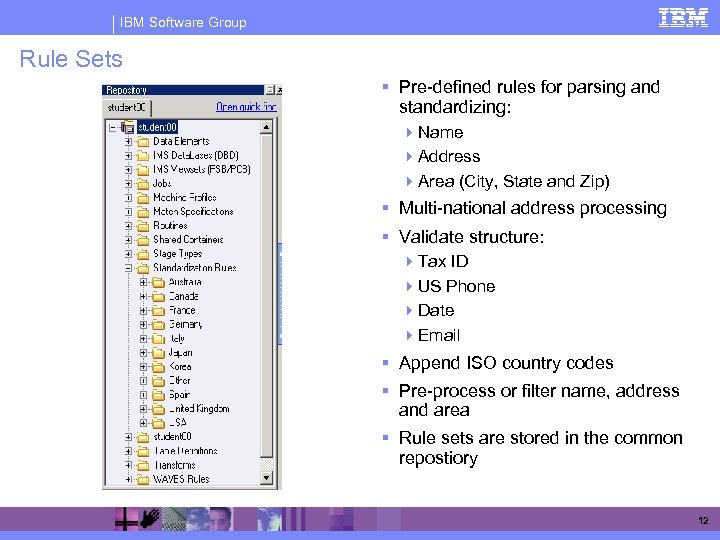720x540 pixels.
Task: Select the student00 repository tab
Action: 127,107
